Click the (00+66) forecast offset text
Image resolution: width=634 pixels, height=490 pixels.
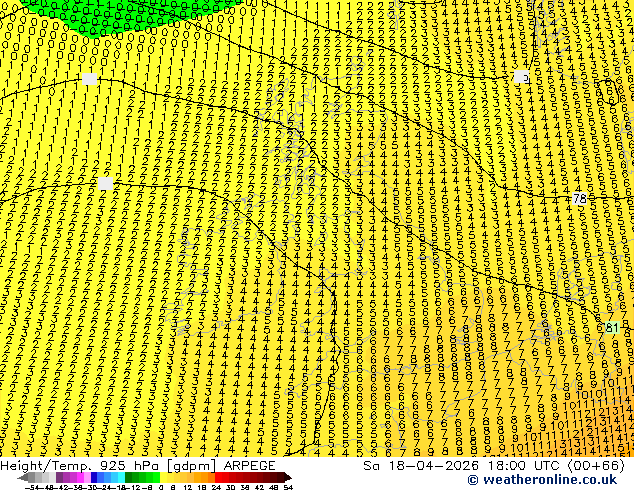coord(596,466)
